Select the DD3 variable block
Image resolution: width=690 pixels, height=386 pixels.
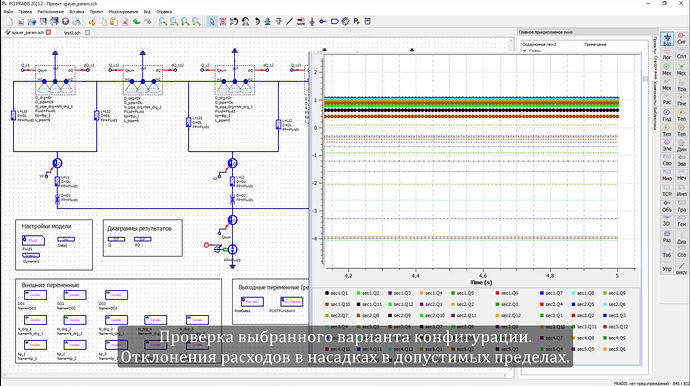pos(116,295)
